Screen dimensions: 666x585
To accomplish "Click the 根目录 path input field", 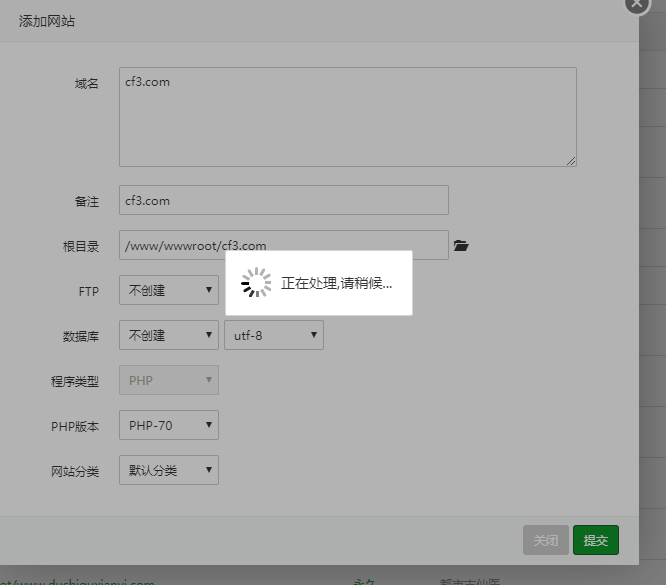I will [x=284, y=245].
